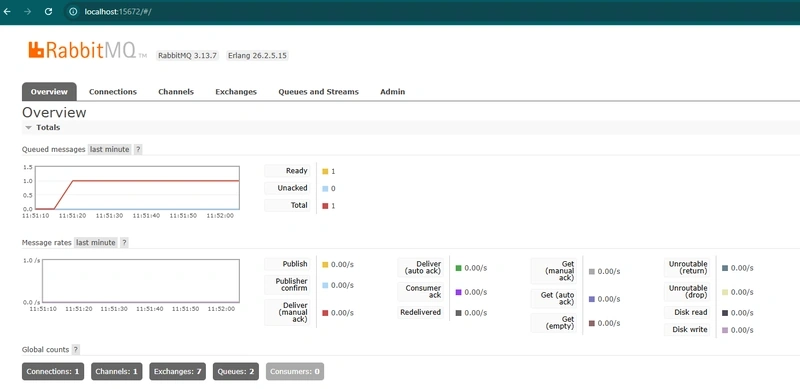The height and width of the screenshot is (389, 800).
Task: Open help for Global counts
Action: click(76, 350)
